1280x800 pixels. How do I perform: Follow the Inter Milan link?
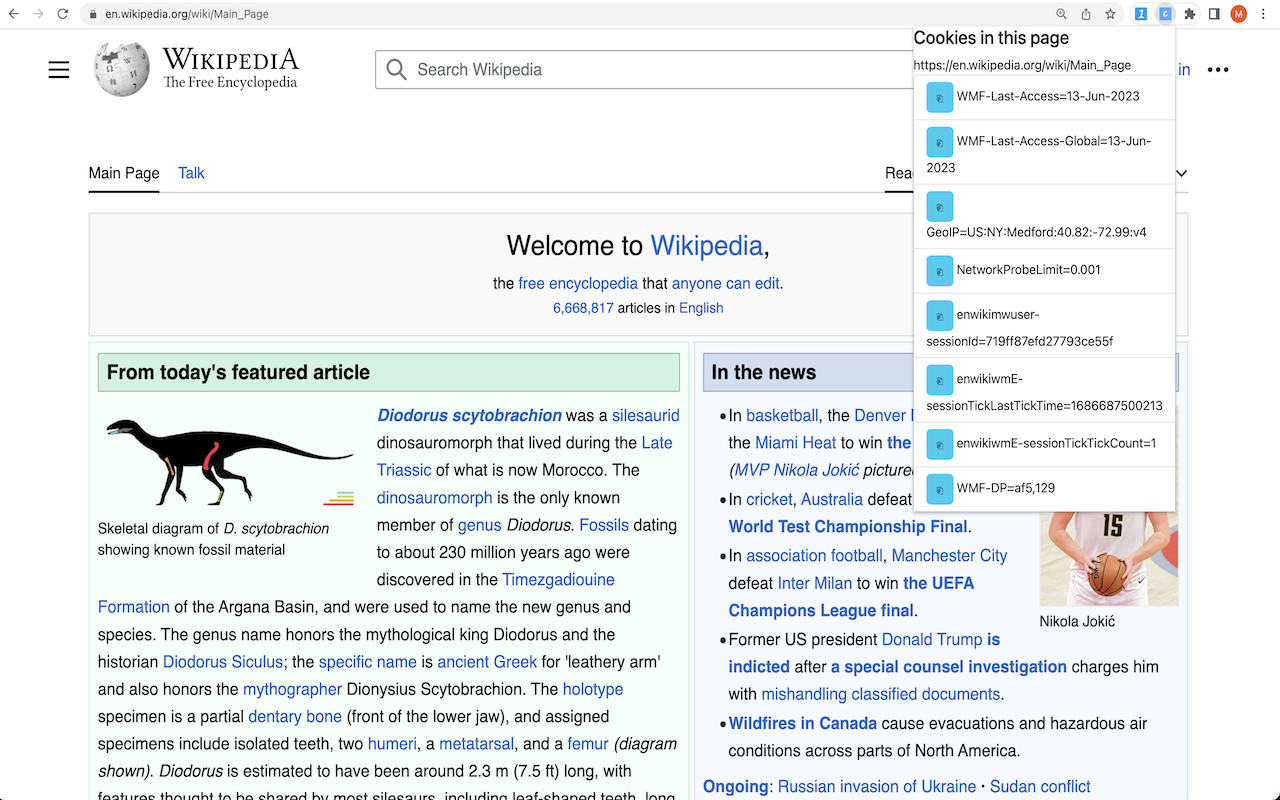[815, 583]
